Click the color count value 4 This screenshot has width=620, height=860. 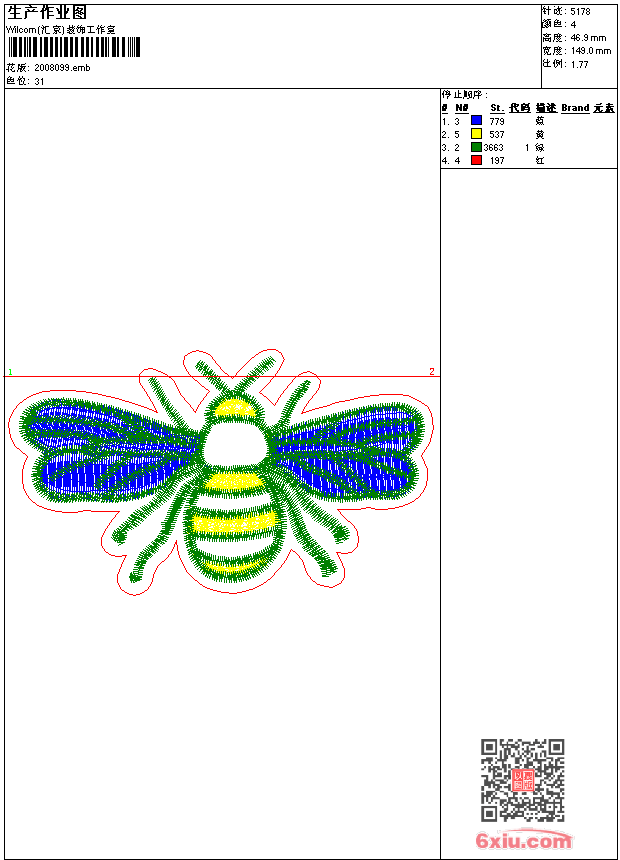pos(573,25)
